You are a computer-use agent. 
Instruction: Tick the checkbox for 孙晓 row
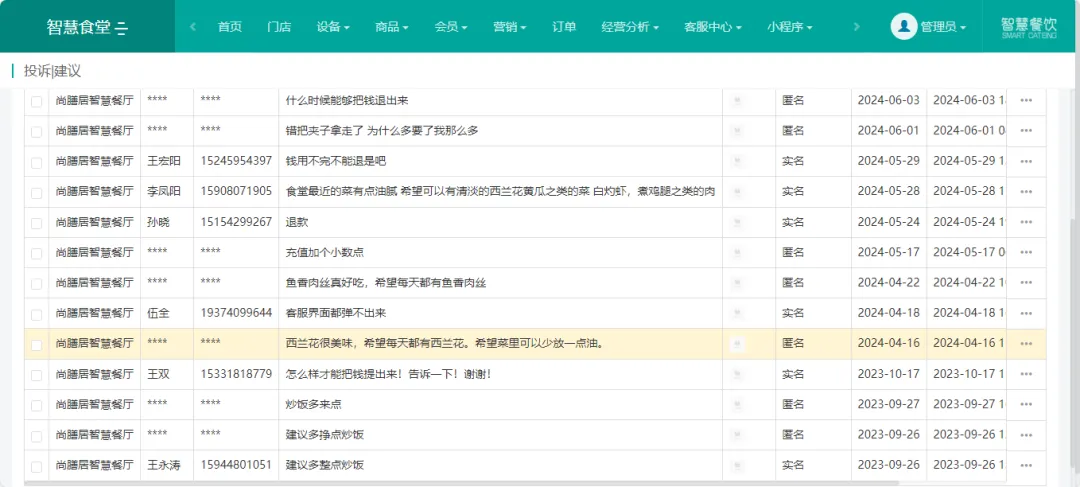(x=37, y=222)
